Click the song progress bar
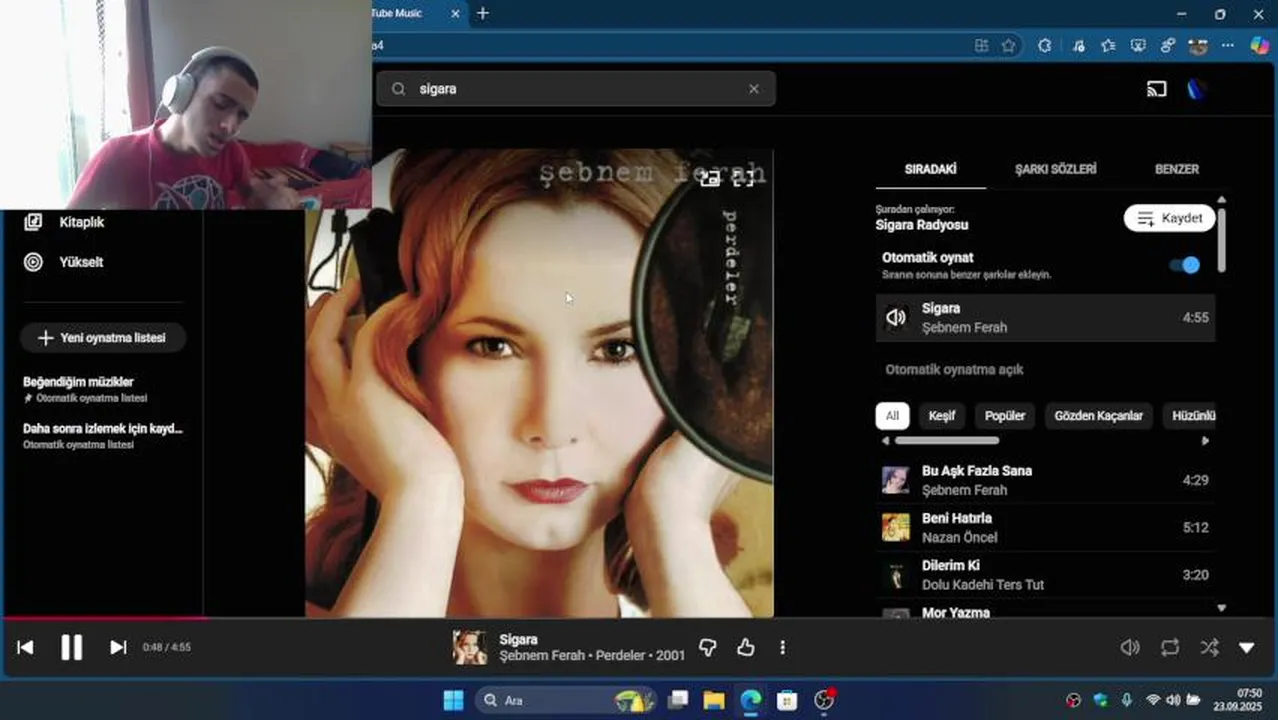Viewport: 1278px width, 720px height. 639,618
